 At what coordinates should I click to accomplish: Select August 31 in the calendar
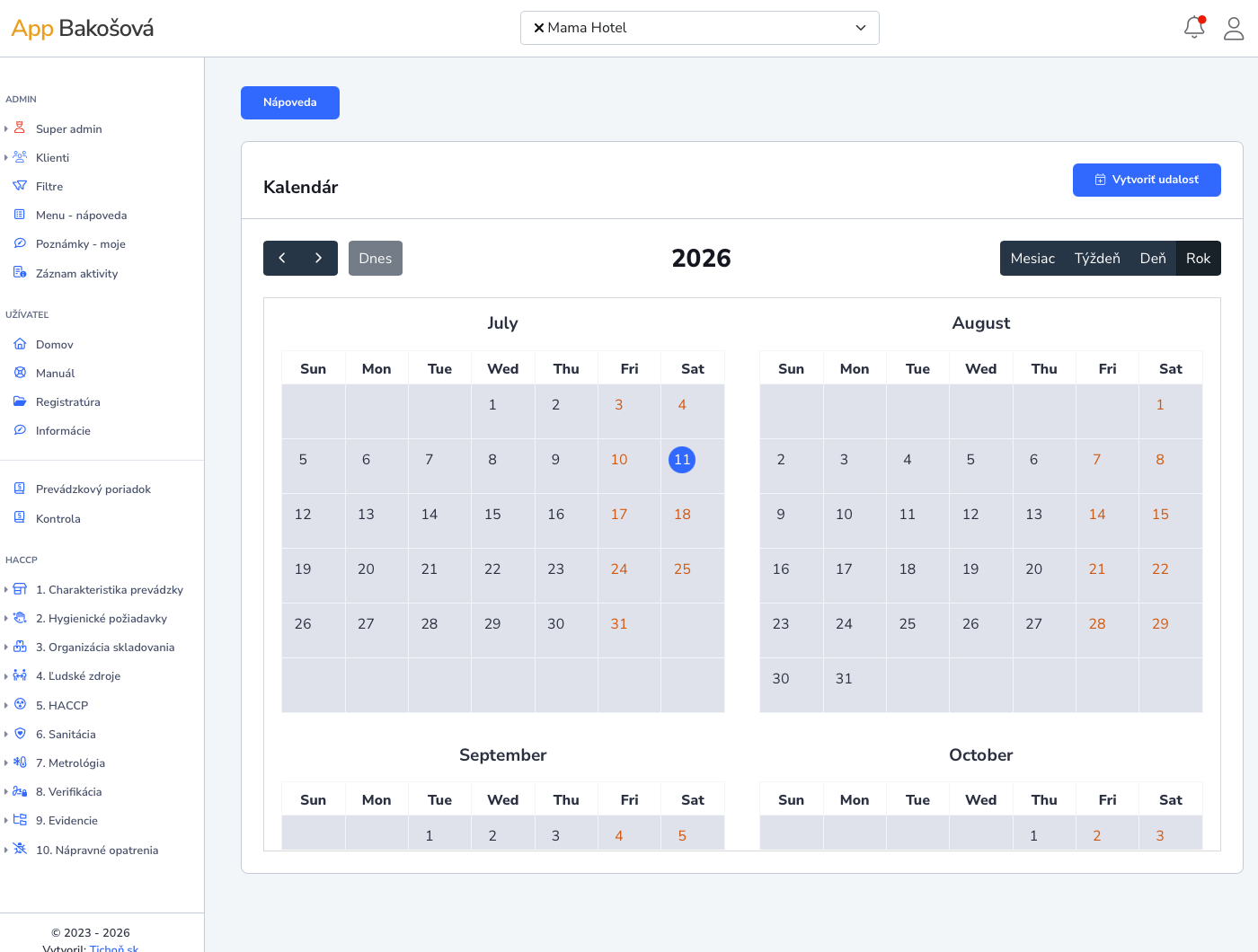pyautogui.click(x=844, y=679)
